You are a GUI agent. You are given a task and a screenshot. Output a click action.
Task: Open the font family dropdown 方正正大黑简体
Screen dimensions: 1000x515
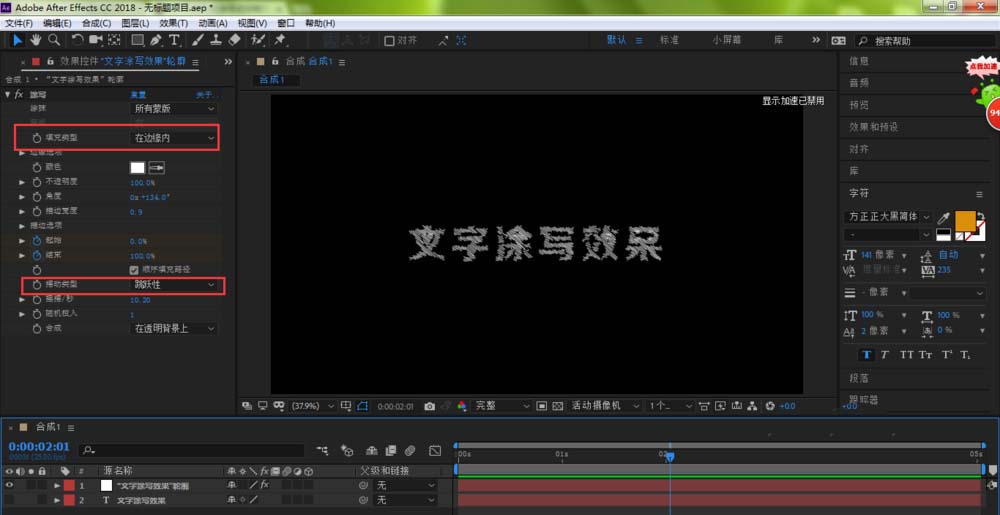point(888,217)
